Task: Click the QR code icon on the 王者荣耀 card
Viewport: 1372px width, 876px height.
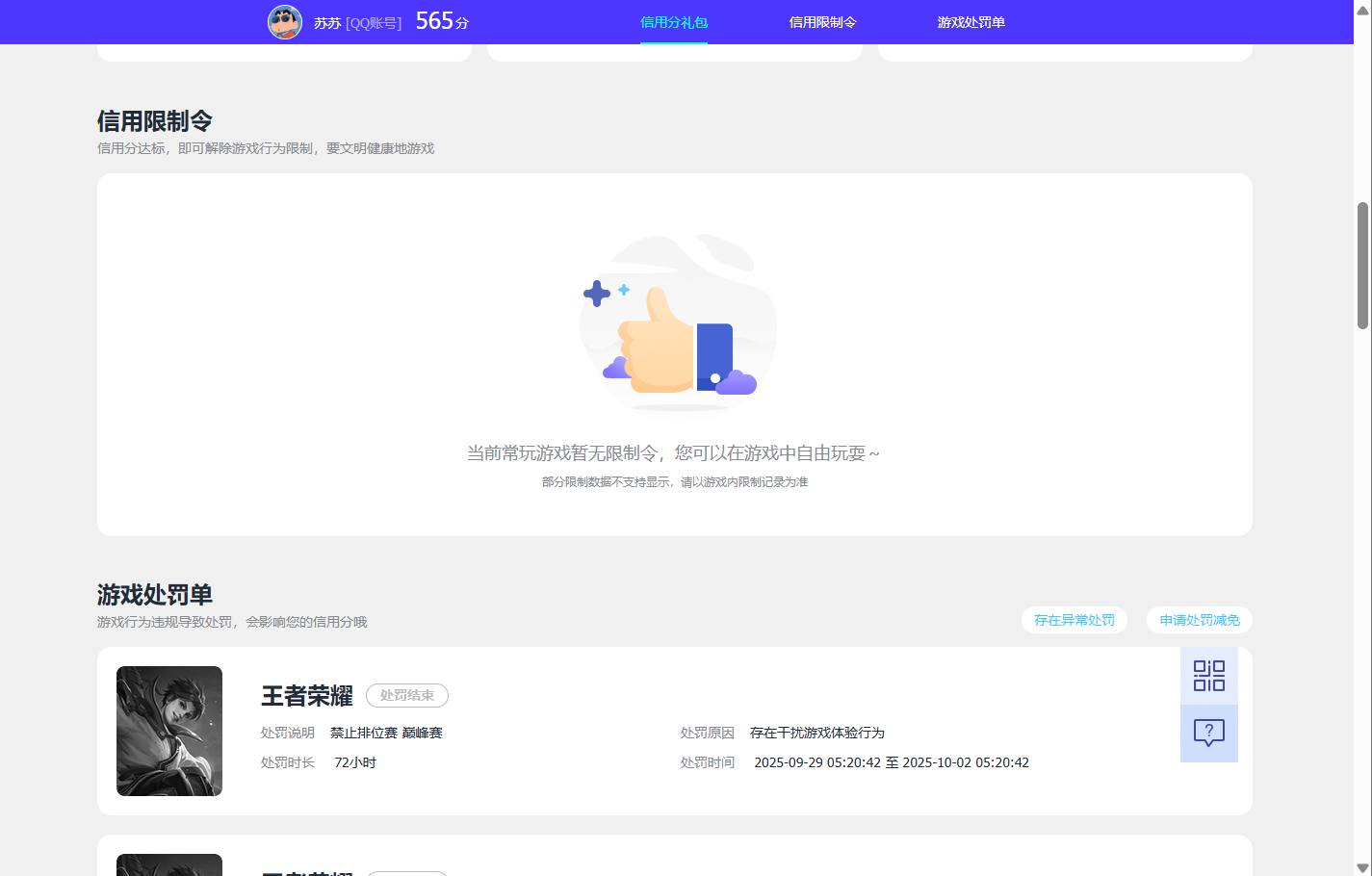Action: (x=1209, y=675)
